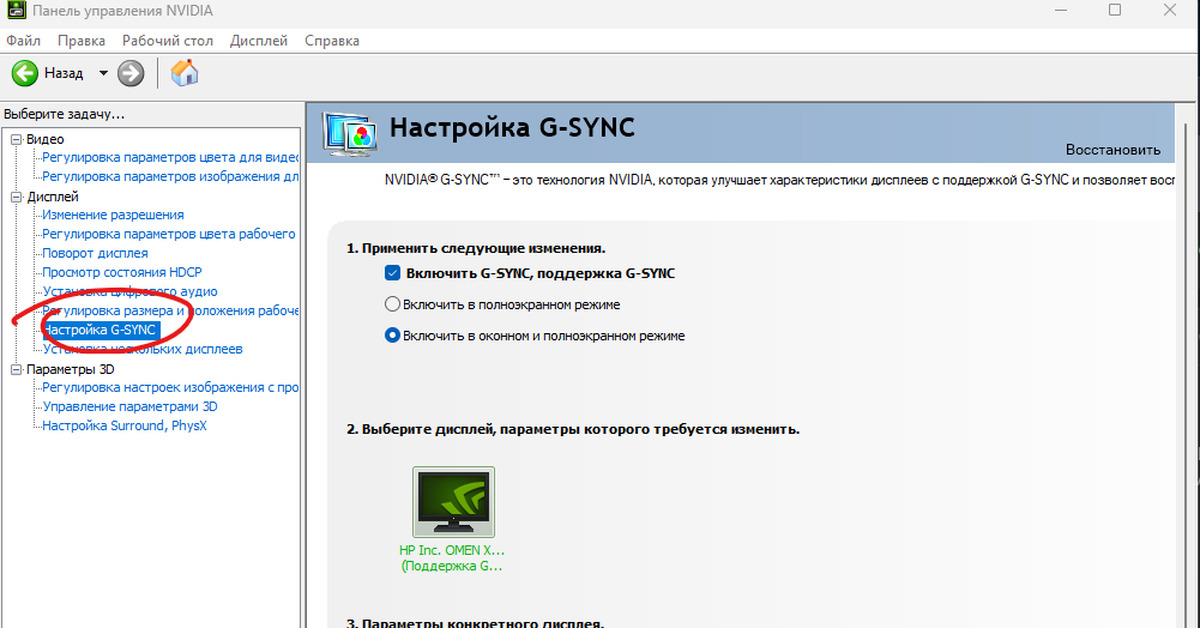Image resolution: width=1200 pixels, height=628 pixels.
Task: Select the HP Inc. OMEN X display thumbnail
Action: point(454,502)
